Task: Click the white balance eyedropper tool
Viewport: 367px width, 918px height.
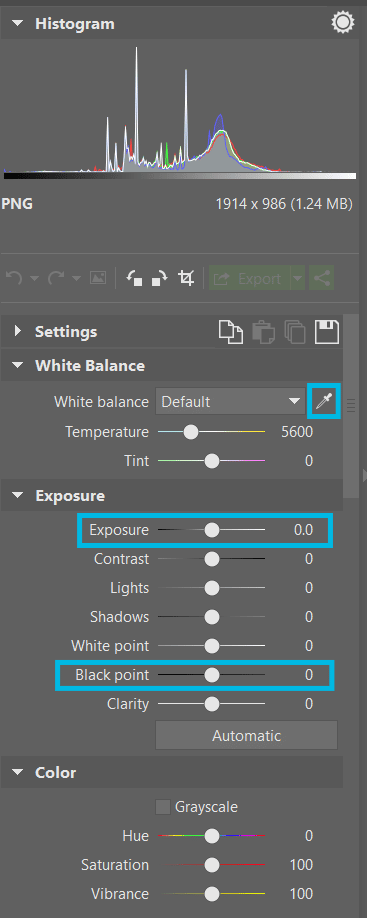Action: pyautogui.click(x=324, y=401)
